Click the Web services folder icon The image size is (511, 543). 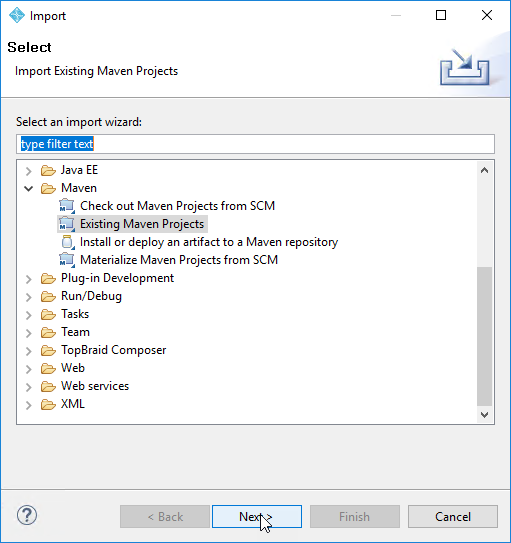point(48,386)
